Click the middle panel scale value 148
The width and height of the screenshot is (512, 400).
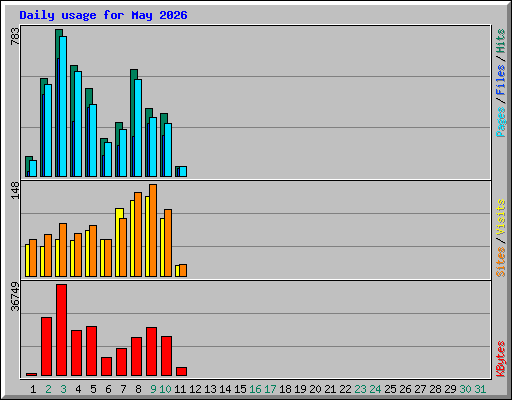coord(15,190)
